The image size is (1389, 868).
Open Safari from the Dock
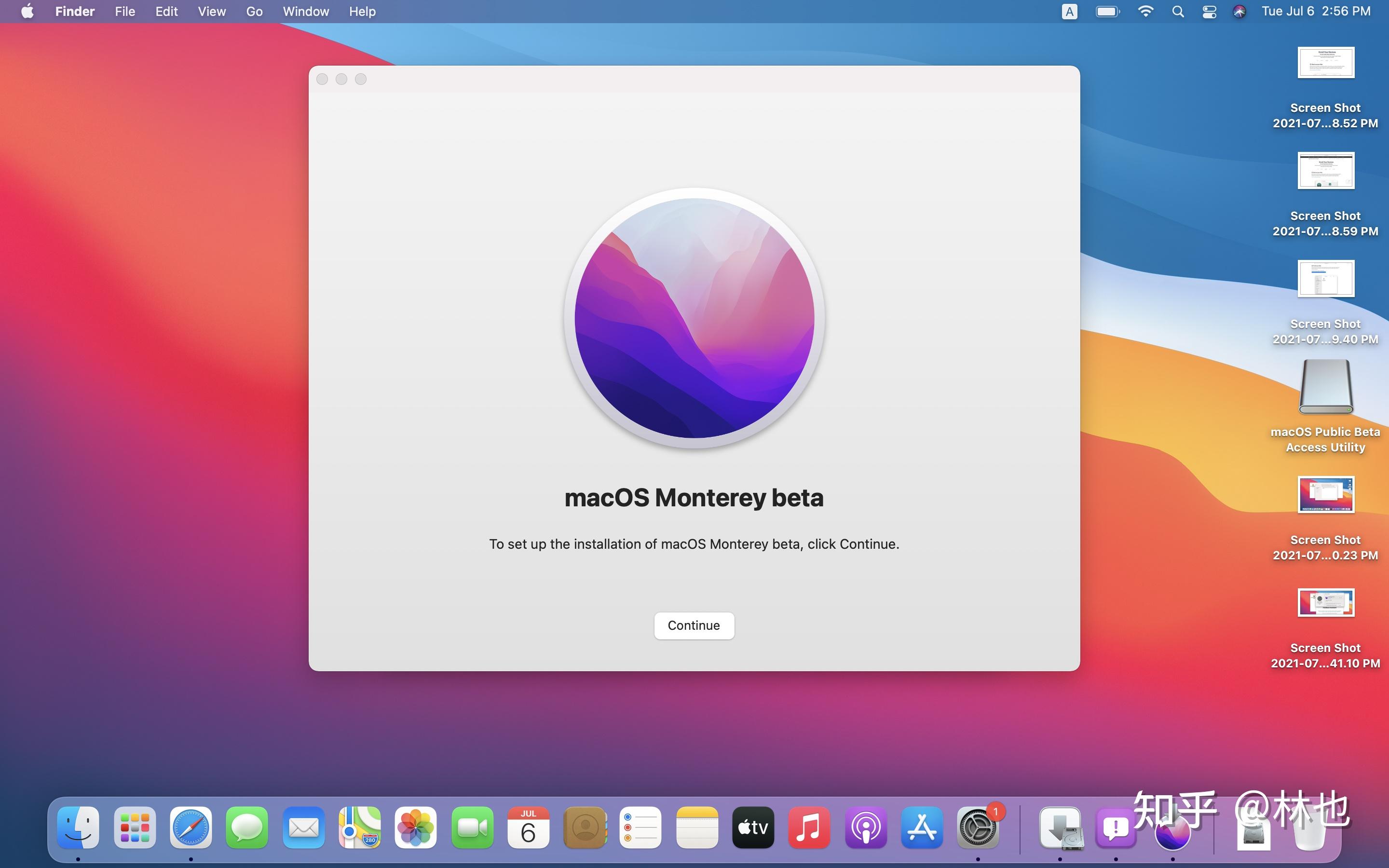(191, 827)
